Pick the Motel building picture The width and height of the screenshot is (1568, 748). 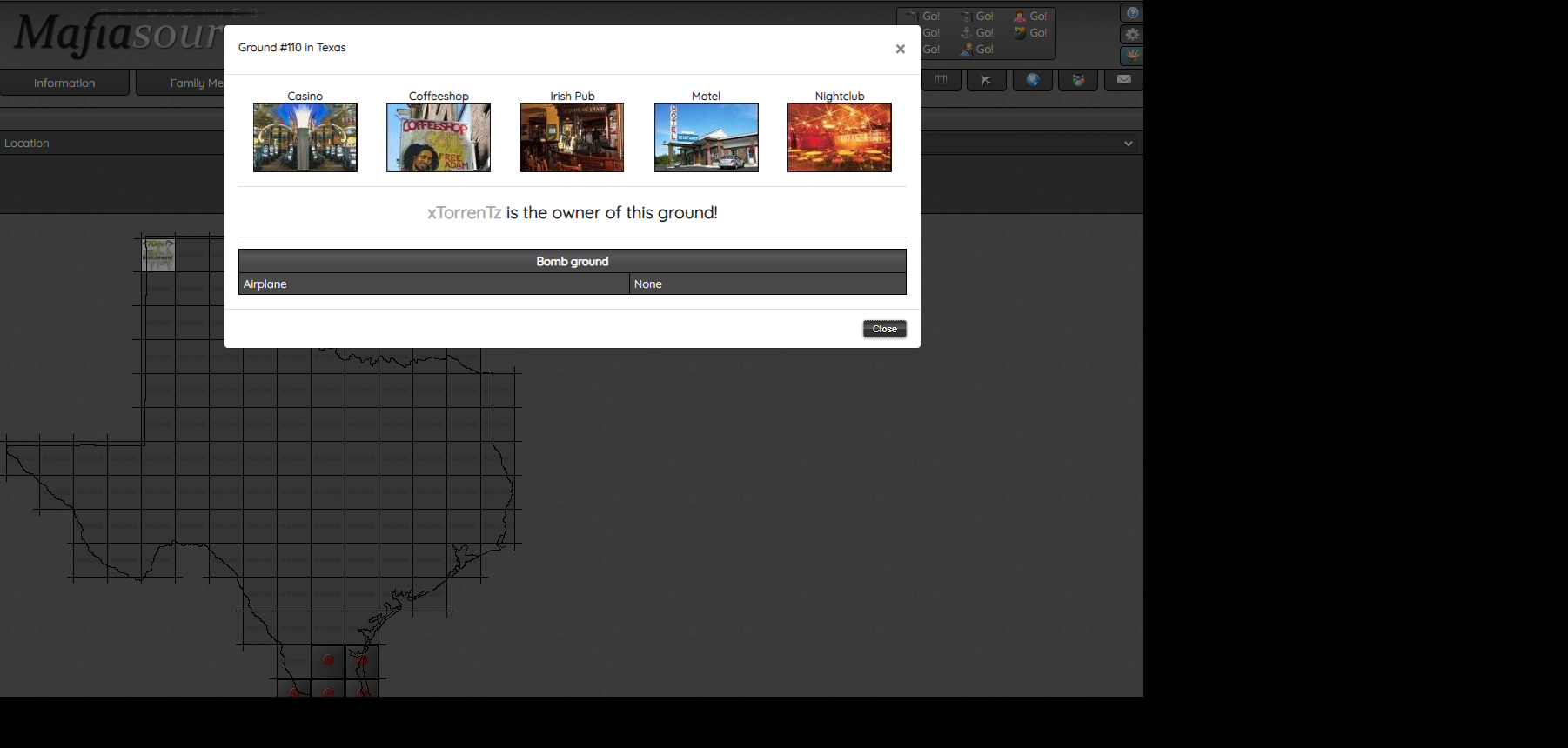[706, 137]
